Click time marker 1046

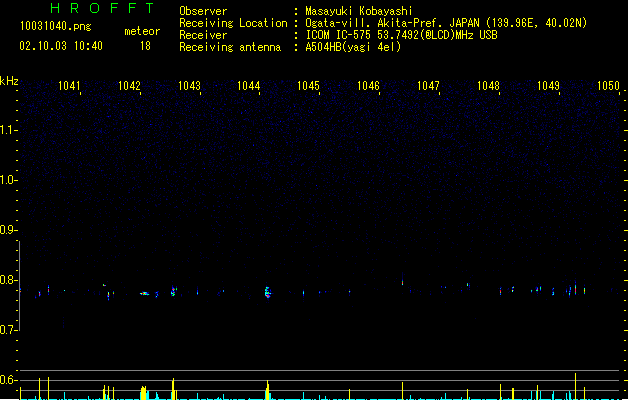pyautogui.click(x=368, y=86)
